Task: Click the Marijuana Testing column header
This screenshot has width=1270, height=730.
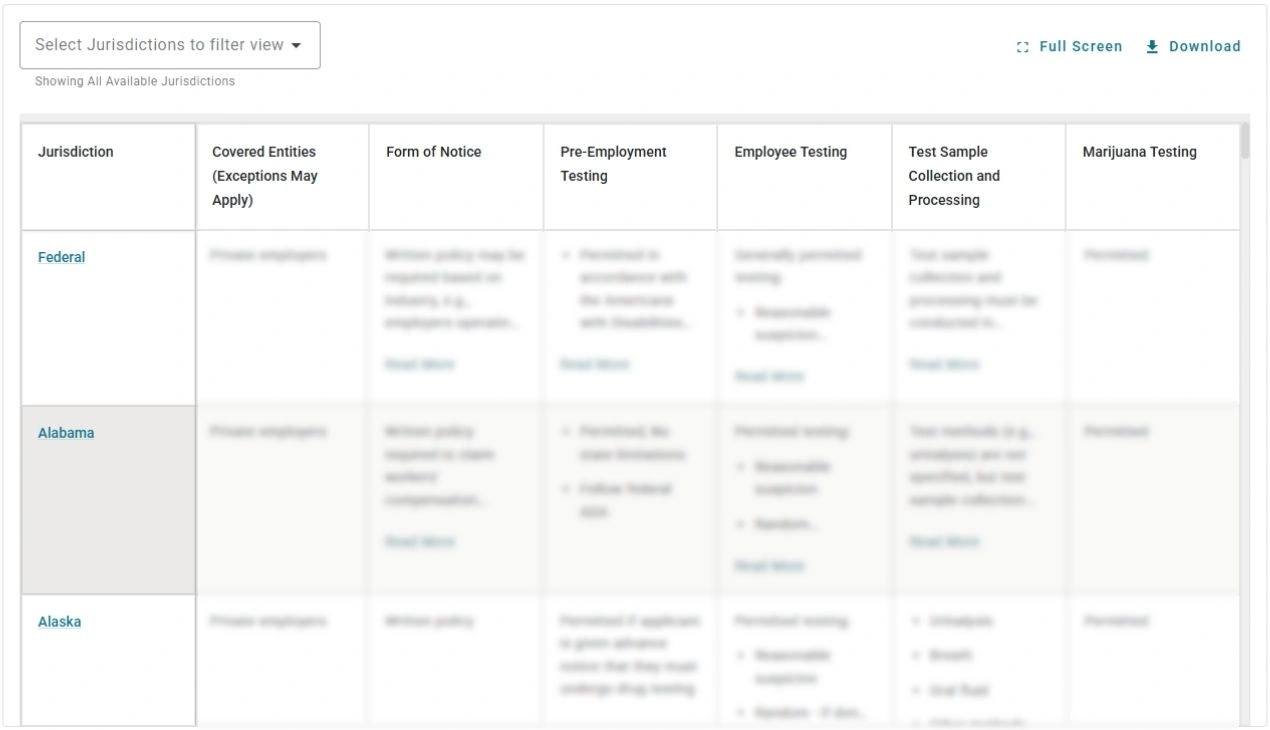Action: [1138, 152]
